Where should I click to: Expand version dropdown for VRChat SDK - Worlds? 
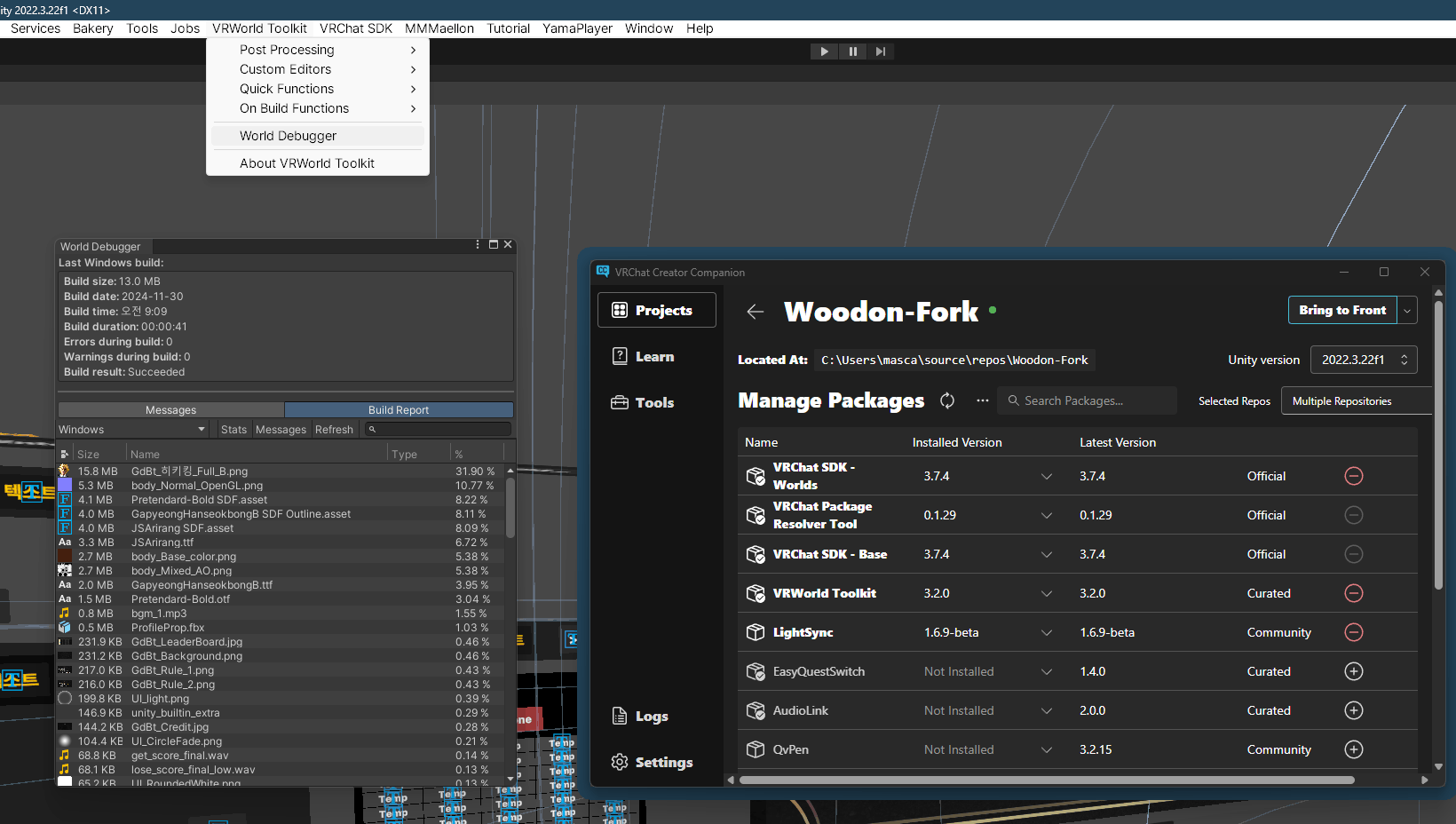pos(1047,476)
